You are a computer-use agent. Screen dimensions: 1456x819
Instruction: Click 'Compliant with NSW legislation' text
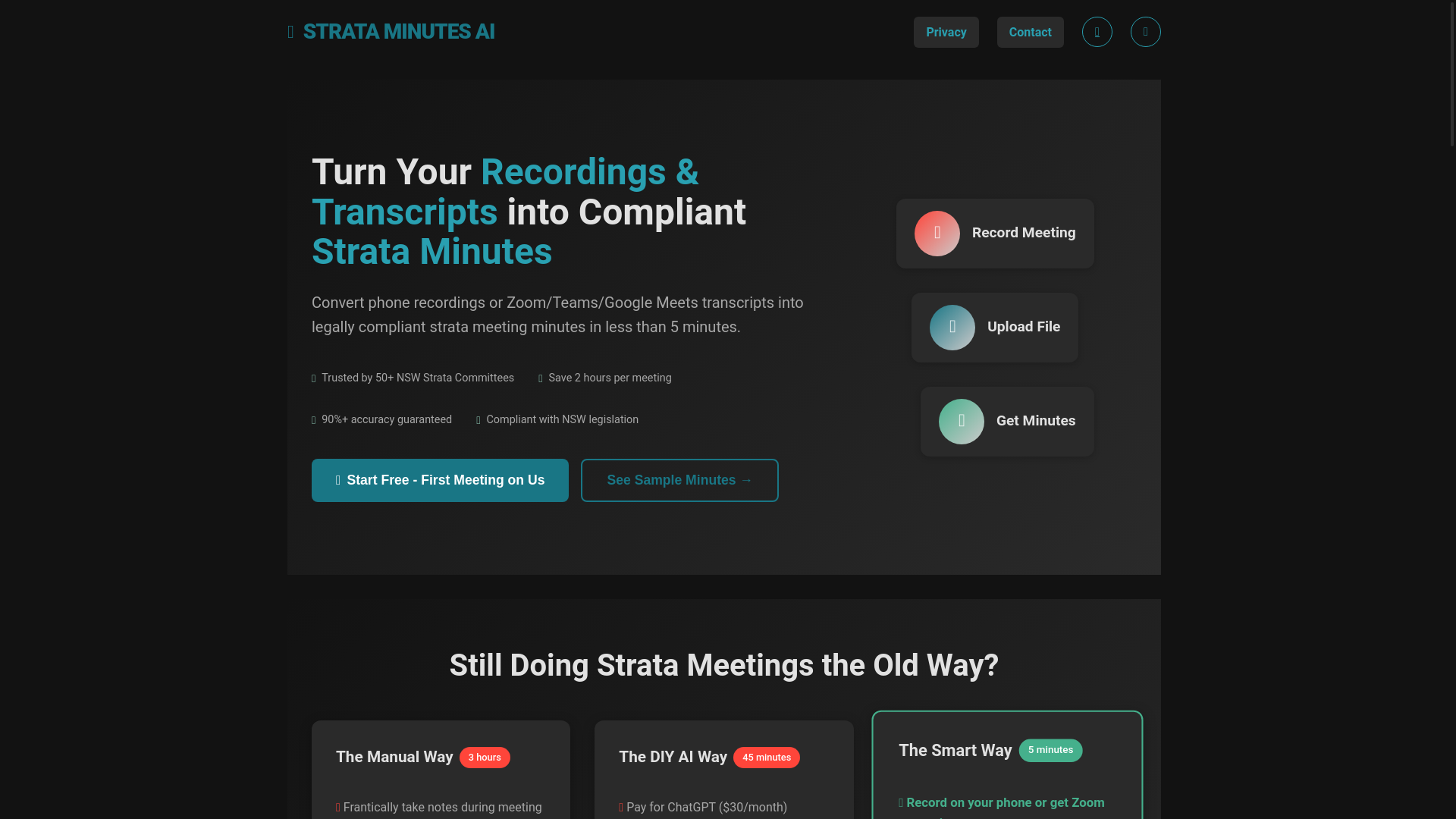(562, 419)
